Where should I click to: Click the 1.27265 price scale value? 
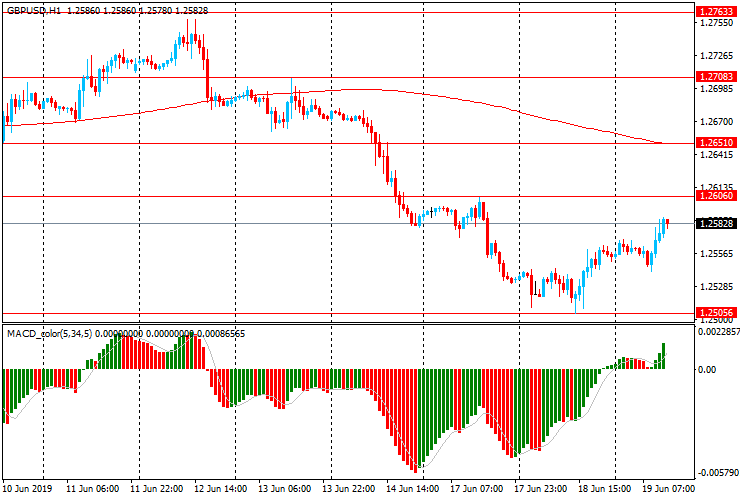coord(717,56)
